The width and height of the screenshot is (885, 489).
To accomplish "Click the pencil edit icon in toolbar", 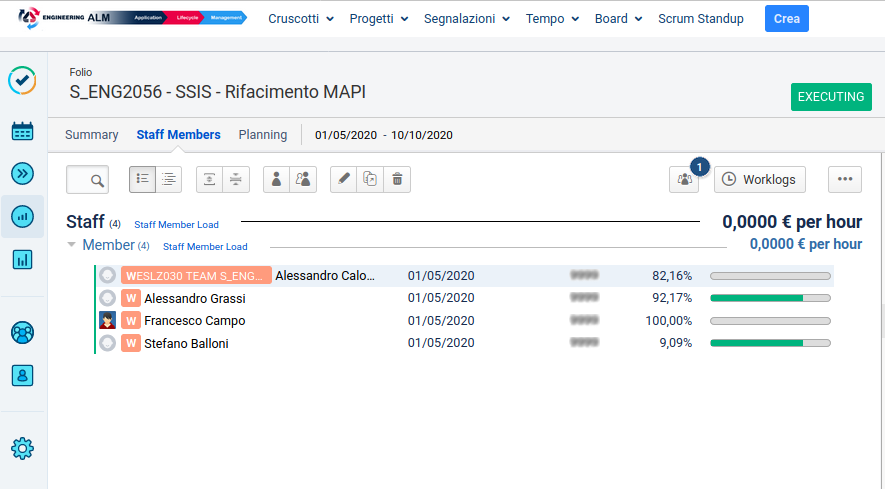I will [x=344, y=179].
